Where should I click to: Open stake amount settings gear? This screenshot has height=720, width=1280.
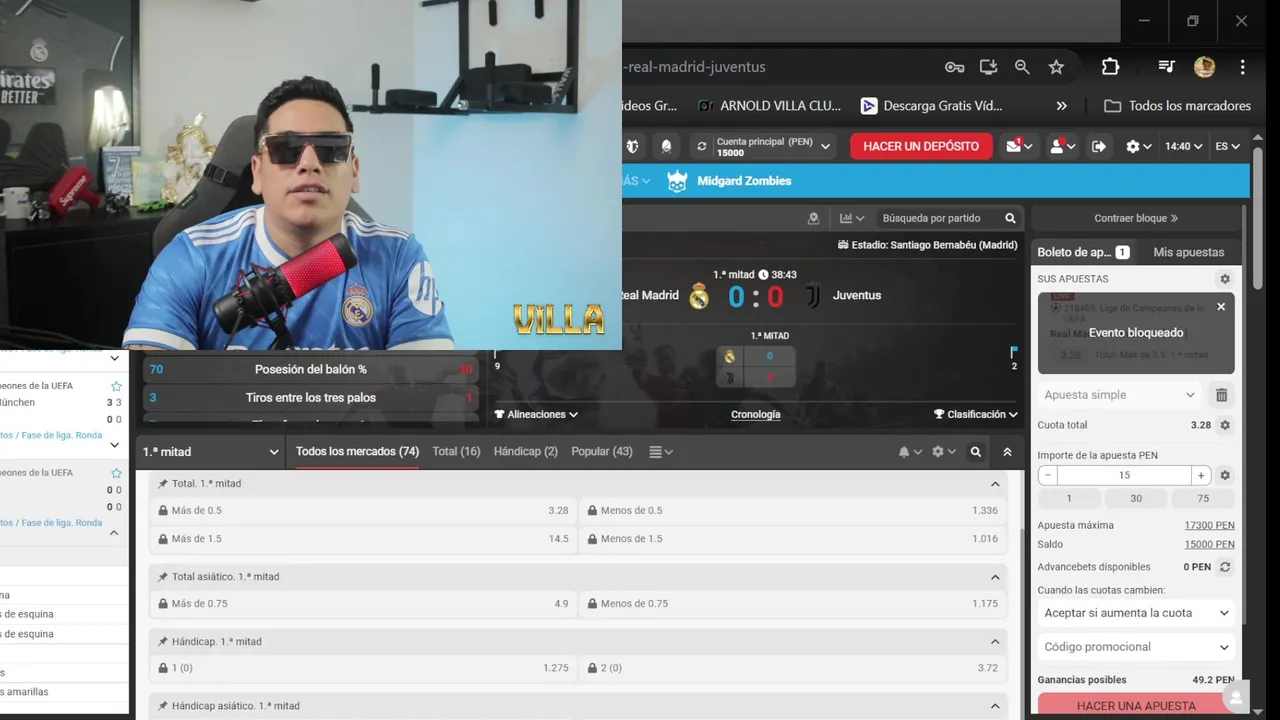pyautogui.click(x=1225, y=476)
